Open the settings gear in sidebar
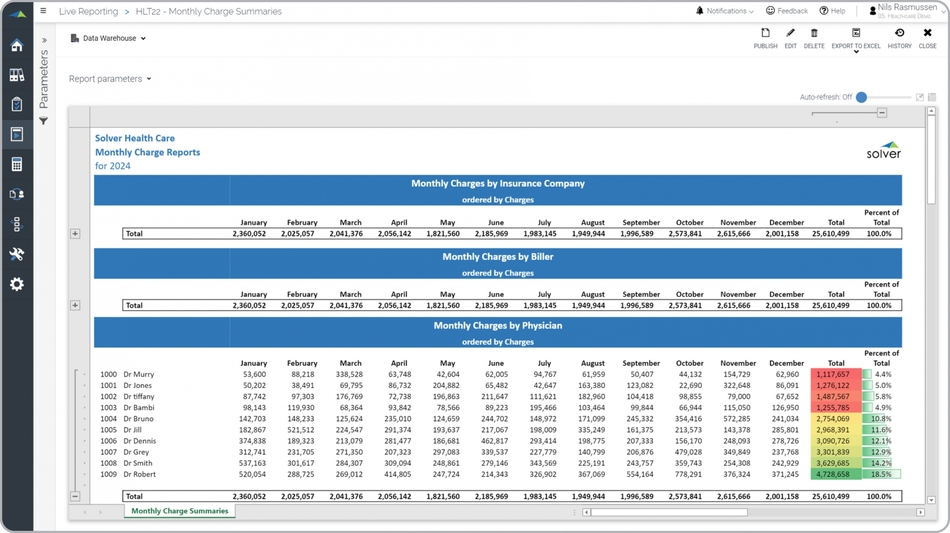The width and height of the screenshot is (950, 533). pos(17,284)
